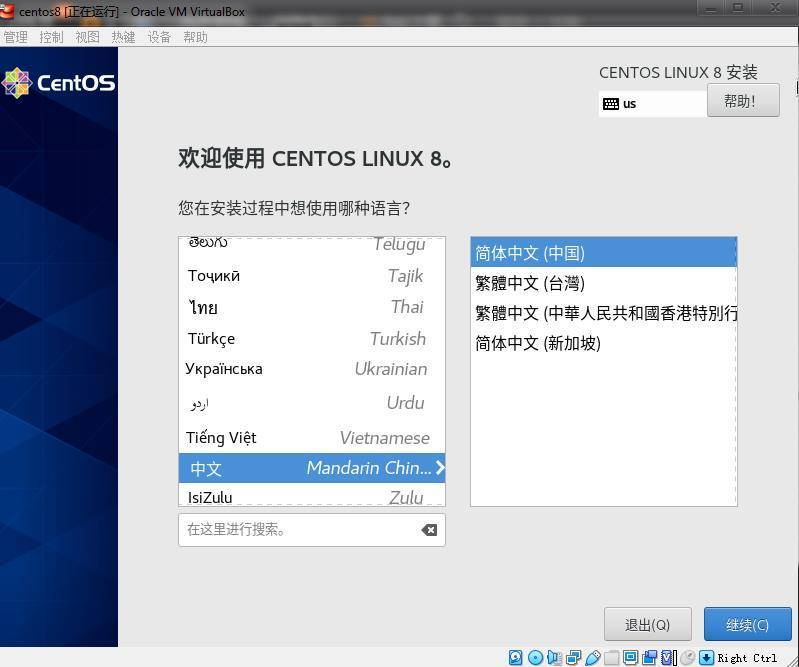
Task: Select IsiZulu Zulu language
Action: (x=312, y=496)
